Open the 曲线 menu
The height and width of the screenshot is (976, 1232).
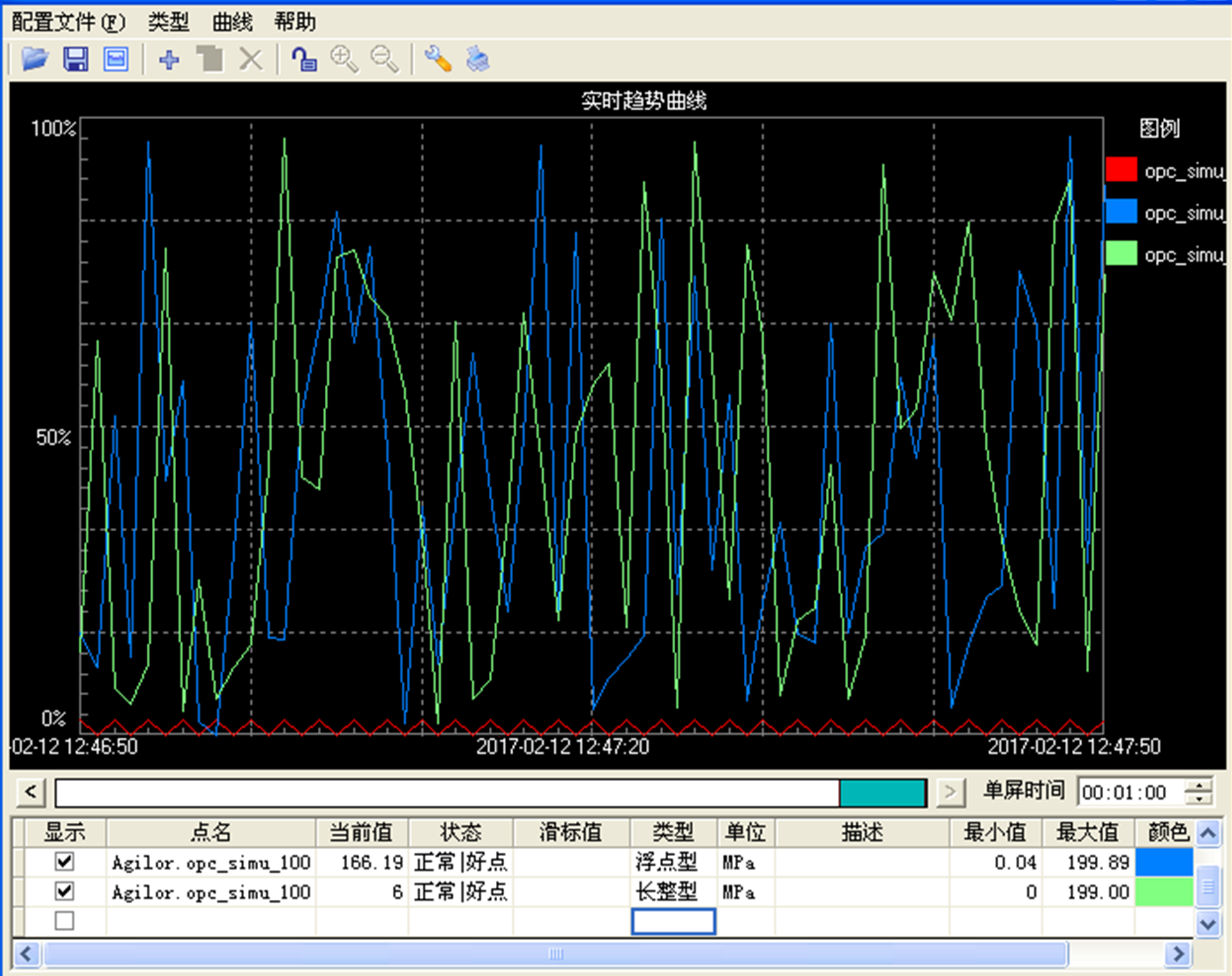(232, 22)
